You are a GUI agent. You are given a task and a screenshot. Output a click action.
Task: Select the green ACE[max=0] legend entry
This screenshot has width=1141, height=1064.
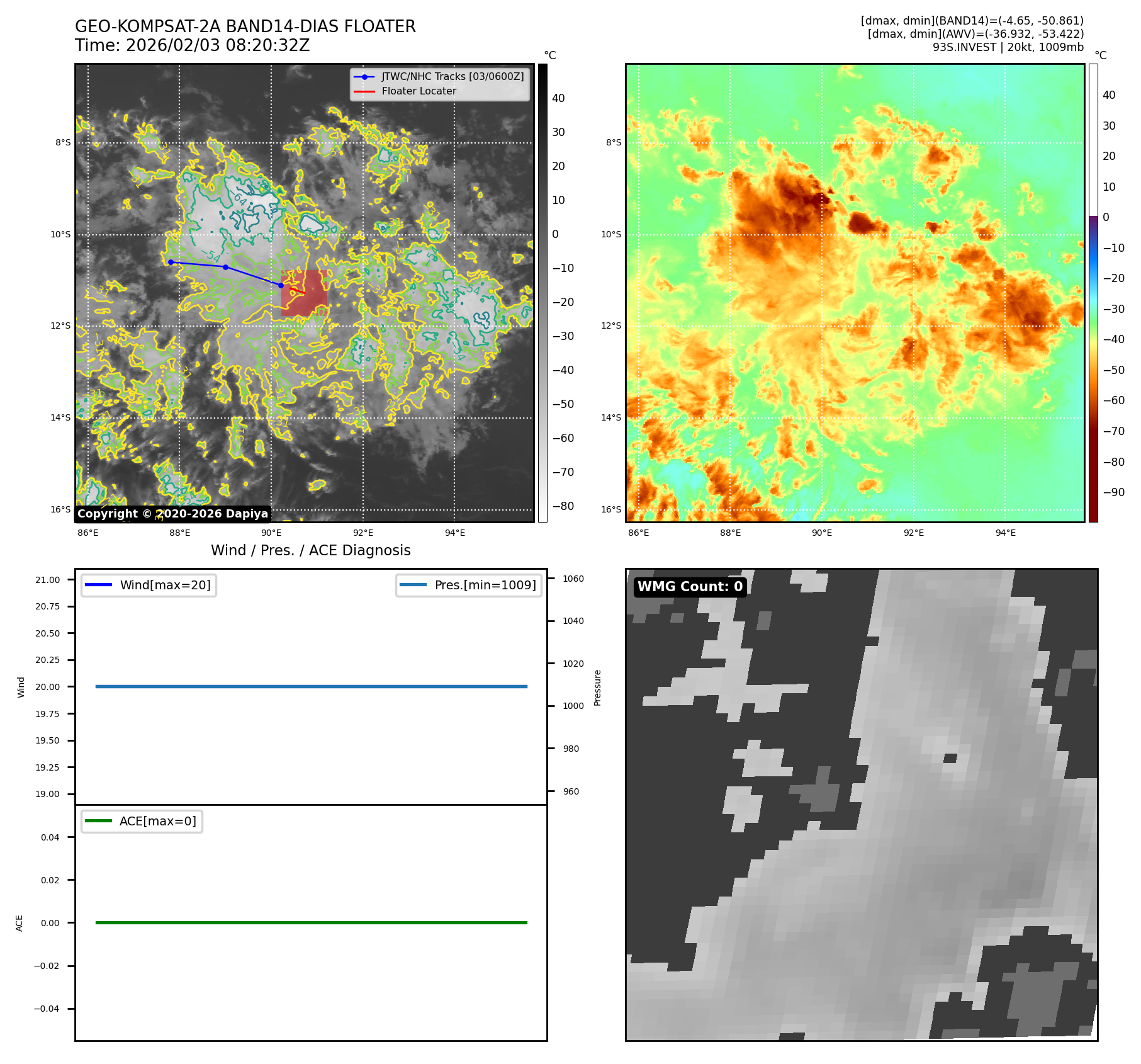click(x=142, y=821)
